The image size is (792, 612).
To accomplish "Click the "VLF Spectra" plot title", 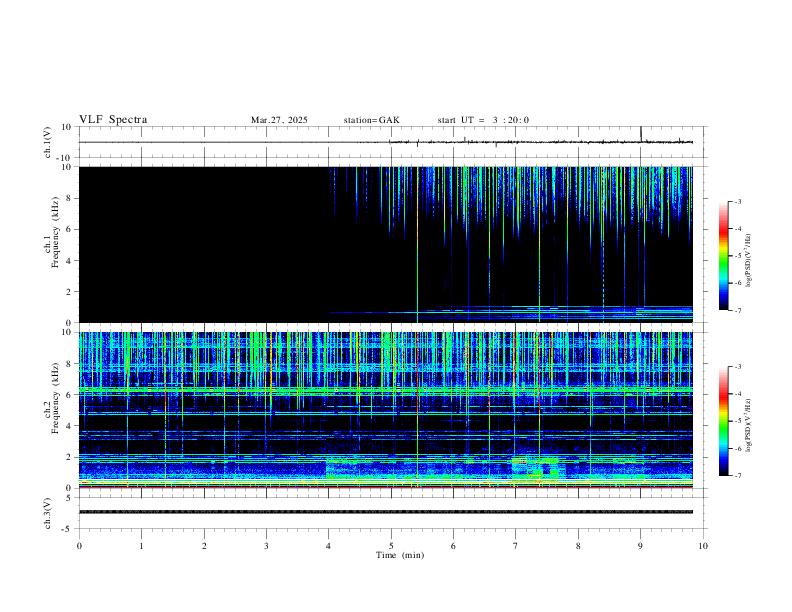I will click(113, 120).
